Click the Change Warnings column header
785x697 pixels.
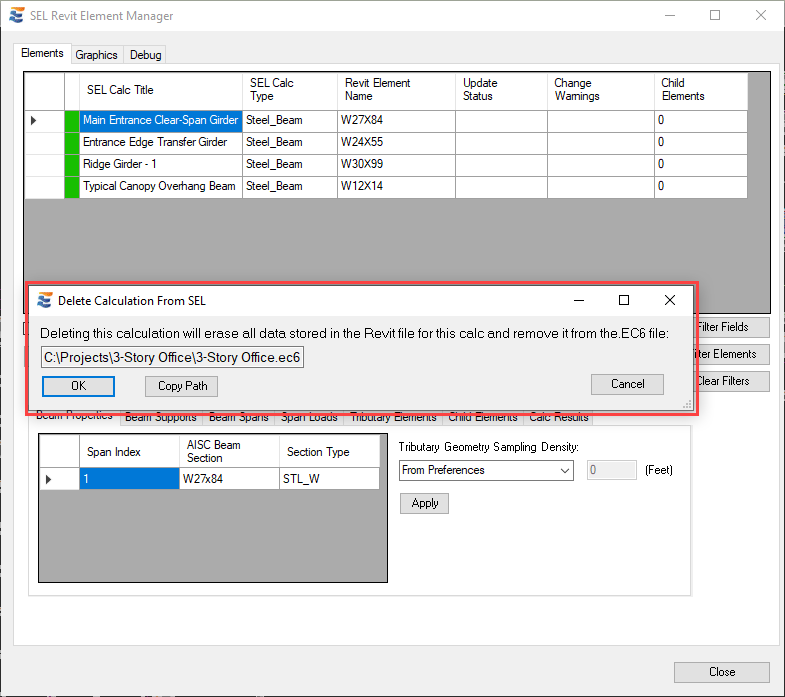[601, 91]
